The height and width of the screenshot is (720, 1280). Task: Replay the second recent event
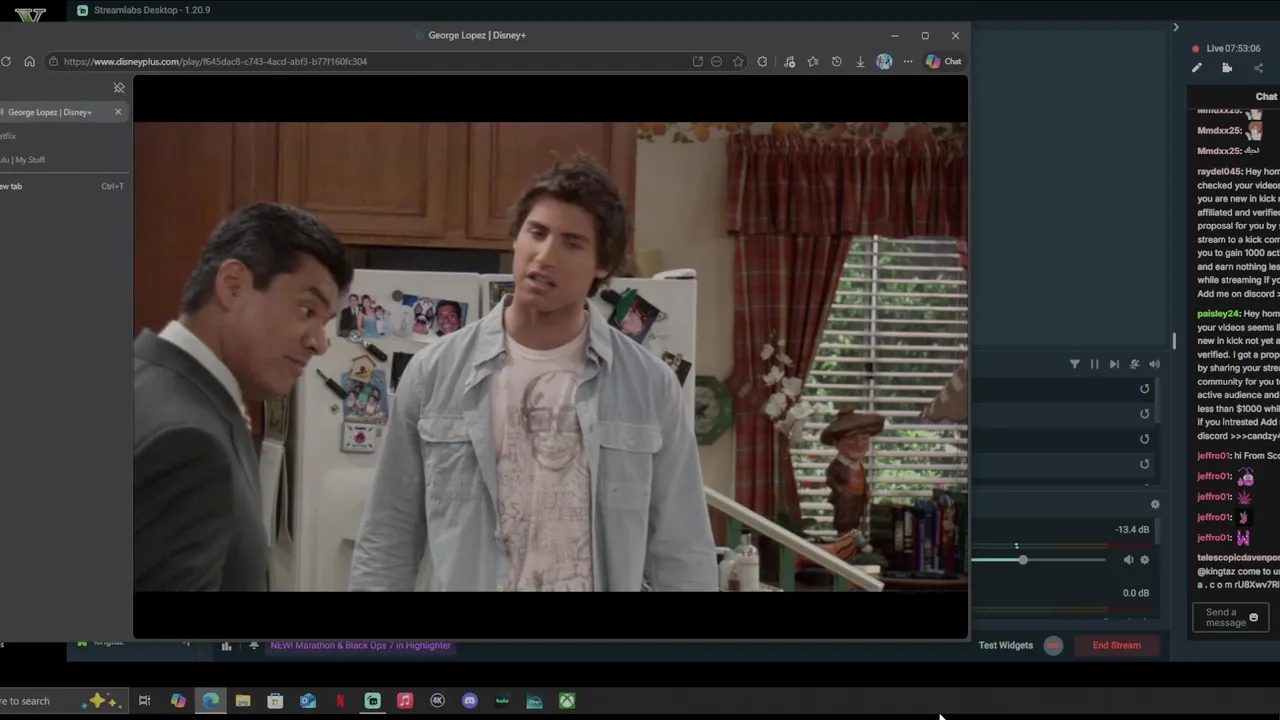(x=1145, y=414)
